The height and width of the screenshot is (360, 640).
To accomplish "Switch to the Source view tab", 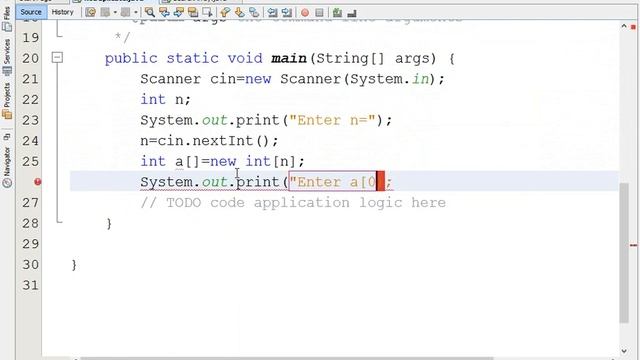I will pos(31,12).
